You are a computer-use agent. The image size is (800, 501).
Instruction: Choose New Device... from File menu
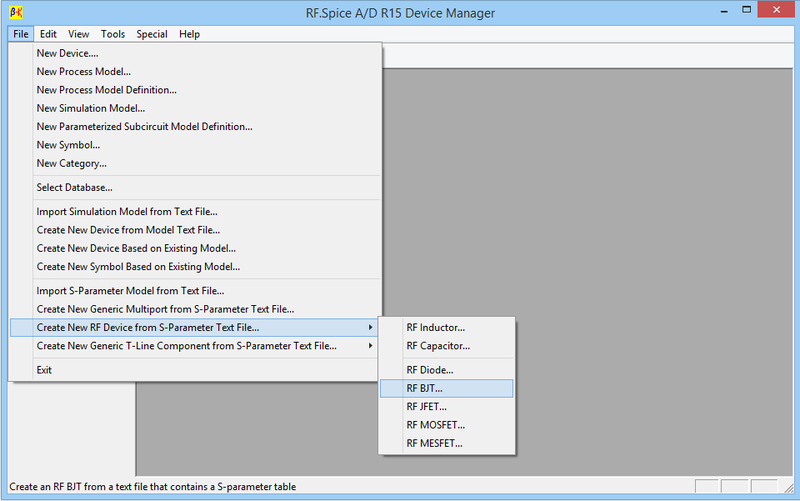[x=194, y=53]
